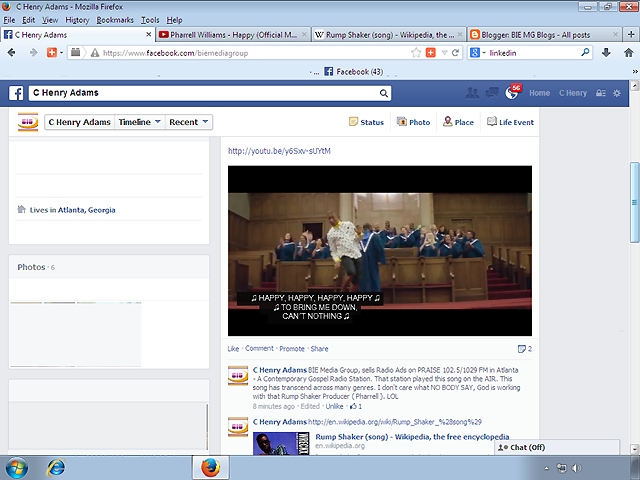The width and height of the screenshot is (640, 480).
Task: Open the Rump Shaker Wikipedia article title link
Action: tap(412, 437)
